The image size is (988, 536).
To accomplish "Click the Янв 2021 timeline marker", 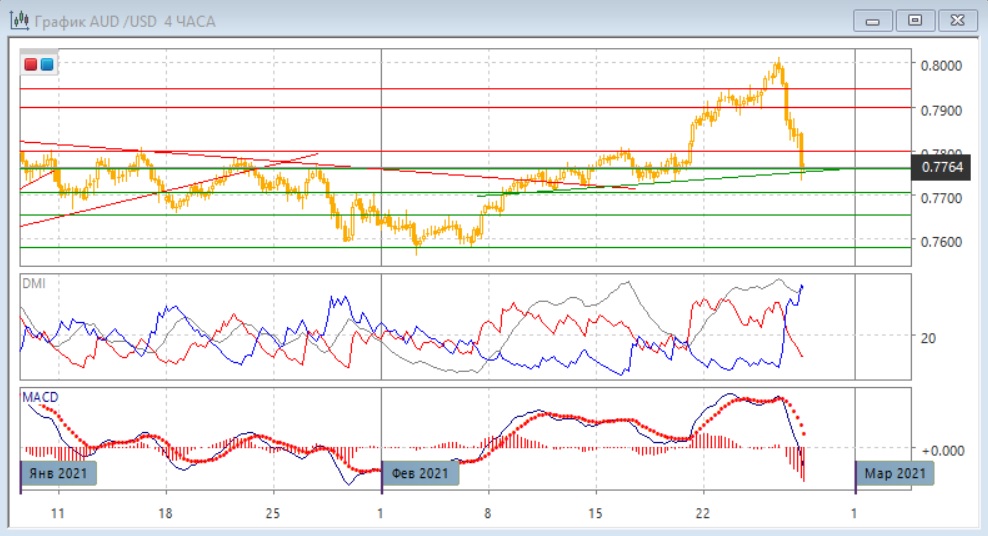I will (x=60, y=473).
